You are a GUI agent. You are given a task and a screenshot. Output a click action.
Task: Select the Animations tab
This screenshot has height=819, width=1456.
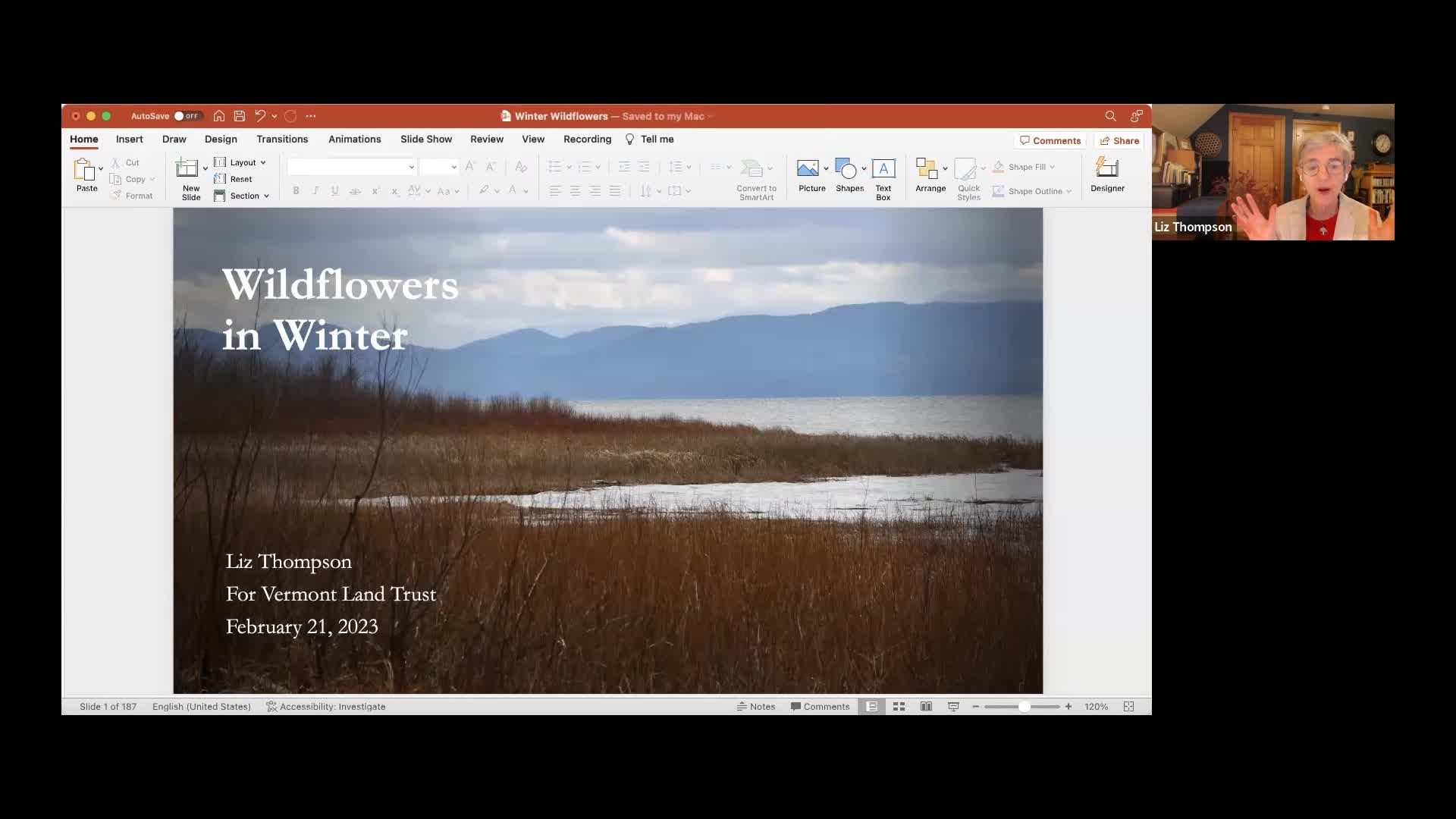click(355, 140)
